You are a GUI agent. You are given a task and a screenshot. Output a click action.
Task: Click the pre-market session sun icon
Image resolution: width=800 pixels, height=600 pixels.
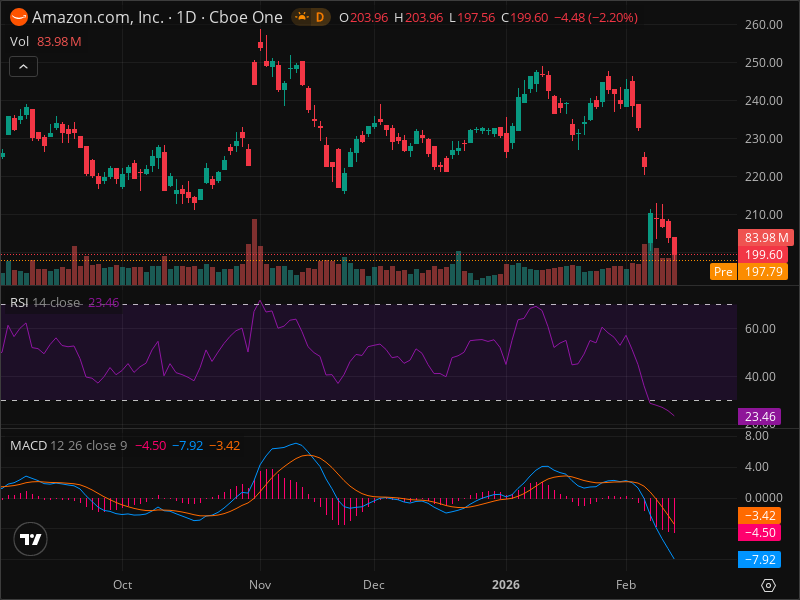point(302,17)
